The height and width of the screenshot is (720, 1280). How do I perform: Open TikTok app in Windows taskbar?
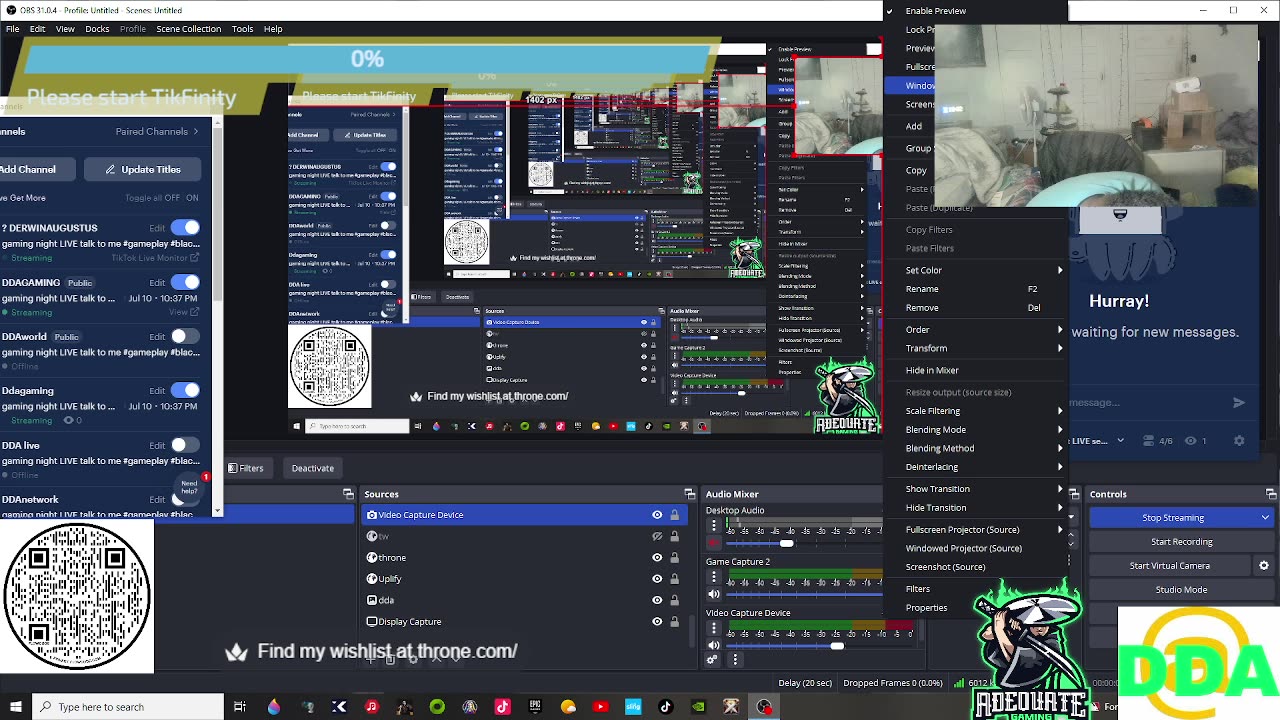point(665,707)
